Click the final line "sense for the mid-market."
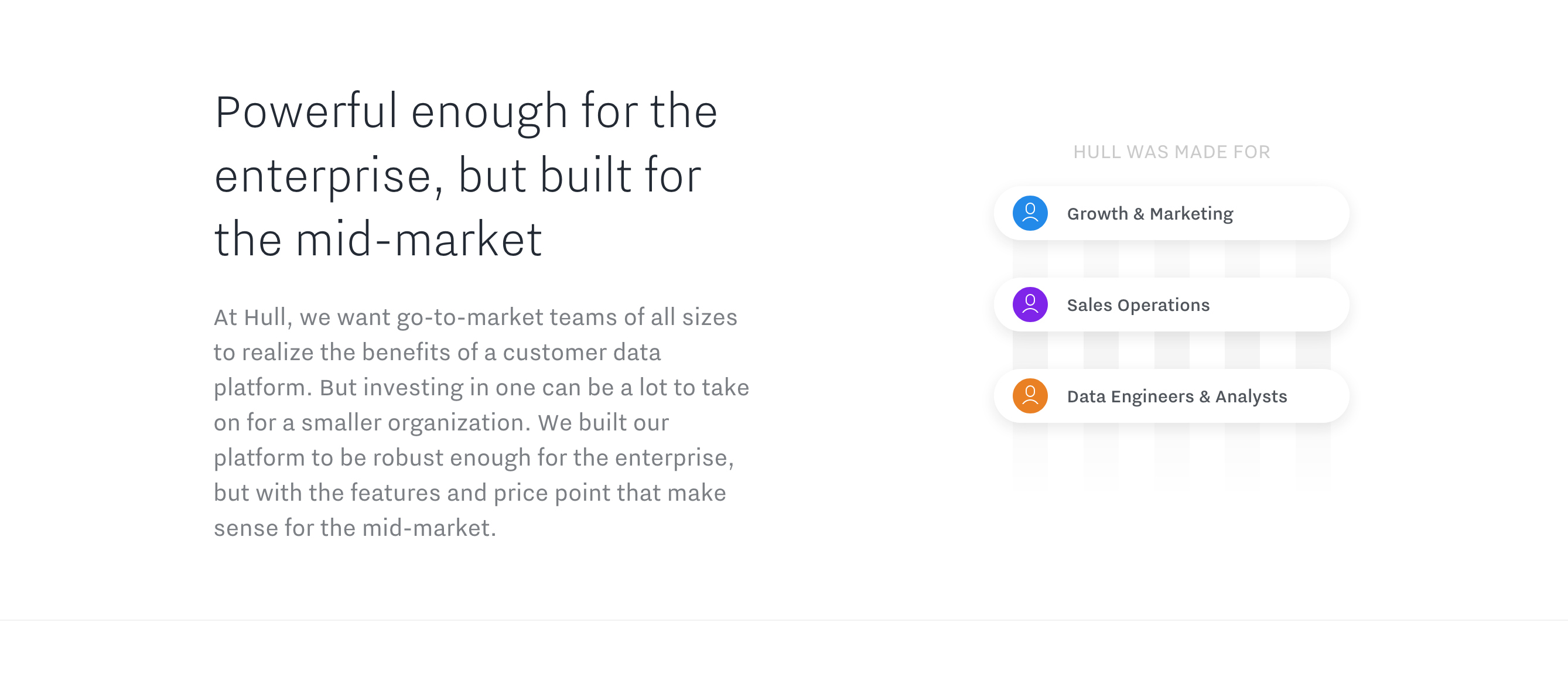 [355, 528]
